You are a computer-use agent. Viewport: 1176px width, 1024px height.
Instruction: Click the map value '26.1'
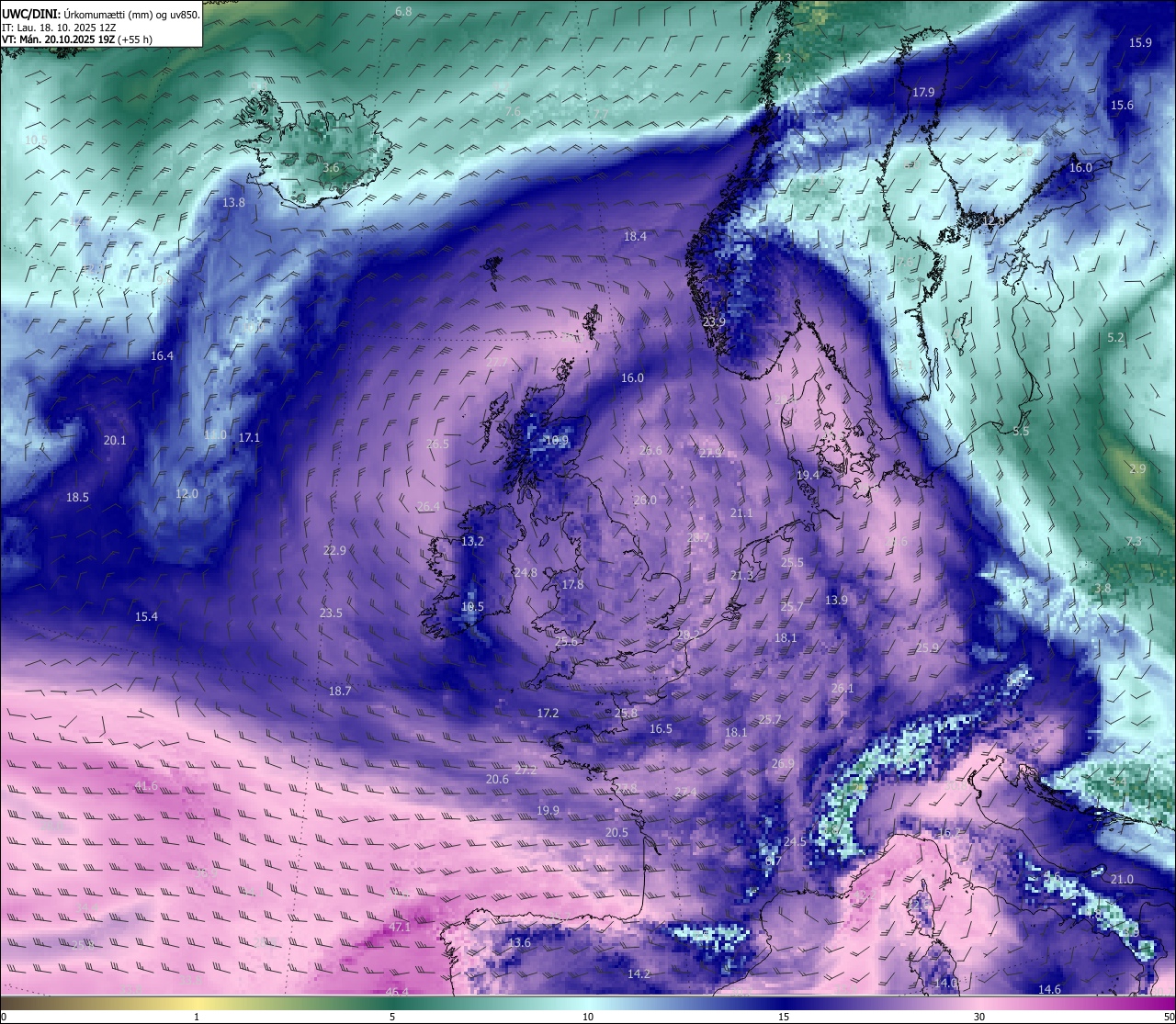[x=842, y=688]
